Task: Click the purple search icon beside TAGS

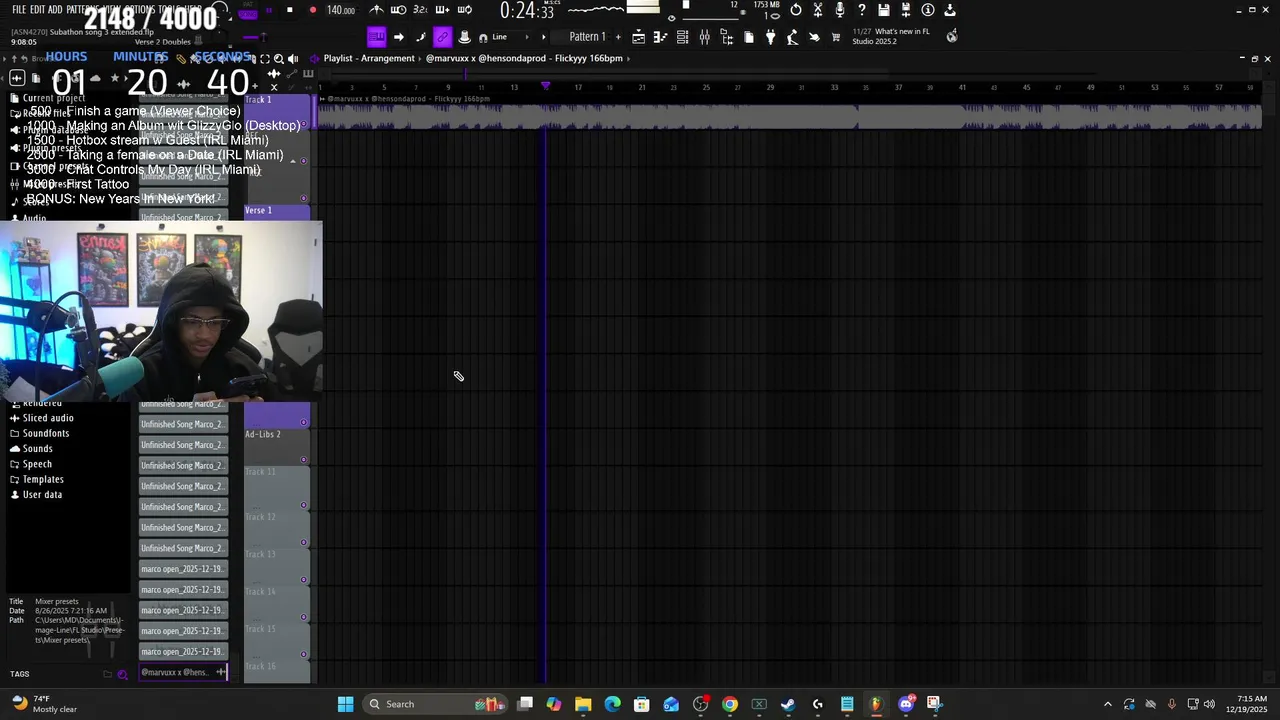Action: tap(123, 674)
